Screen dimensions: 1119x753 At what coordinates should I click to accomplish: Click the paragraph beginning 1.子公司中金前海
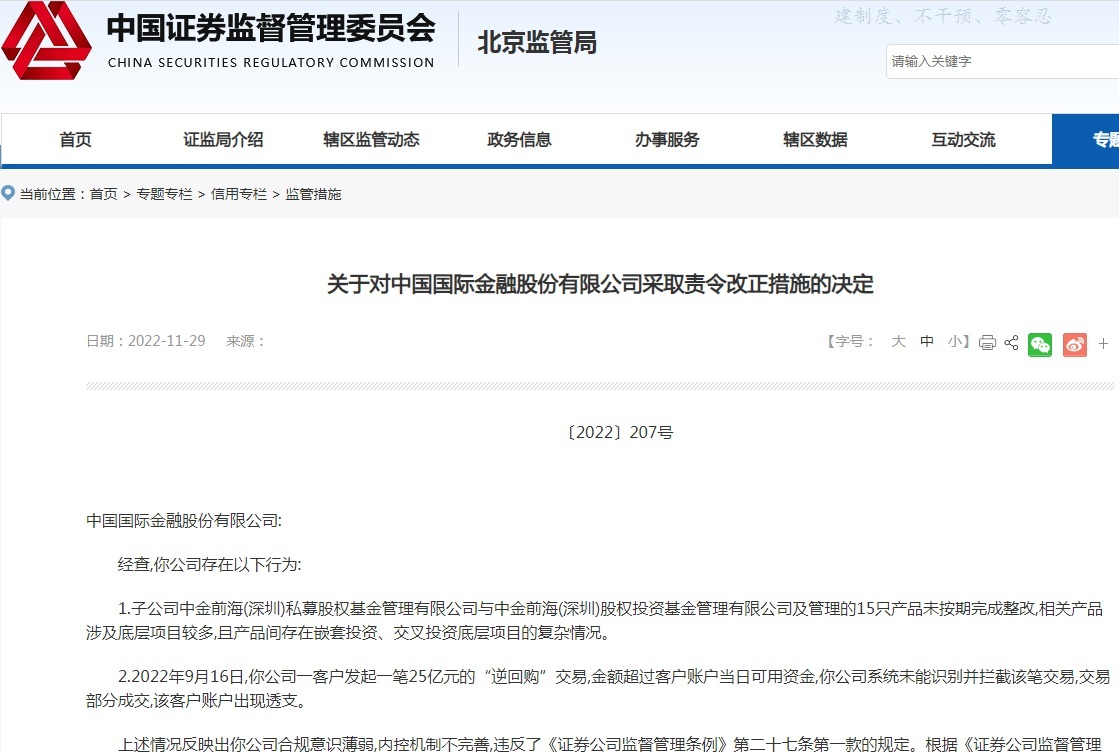tap(594, 620)
